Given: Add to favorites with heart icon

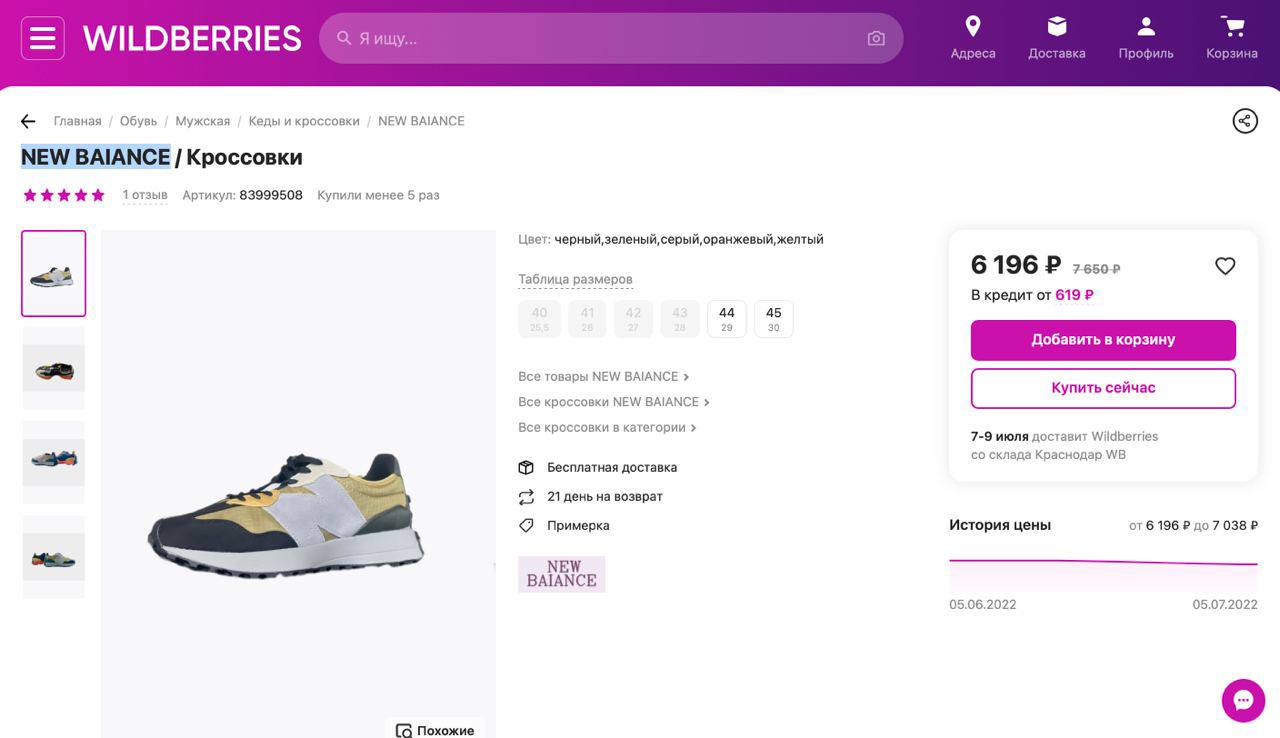Looking at the screenshot, I should (x=1225, y=266).
